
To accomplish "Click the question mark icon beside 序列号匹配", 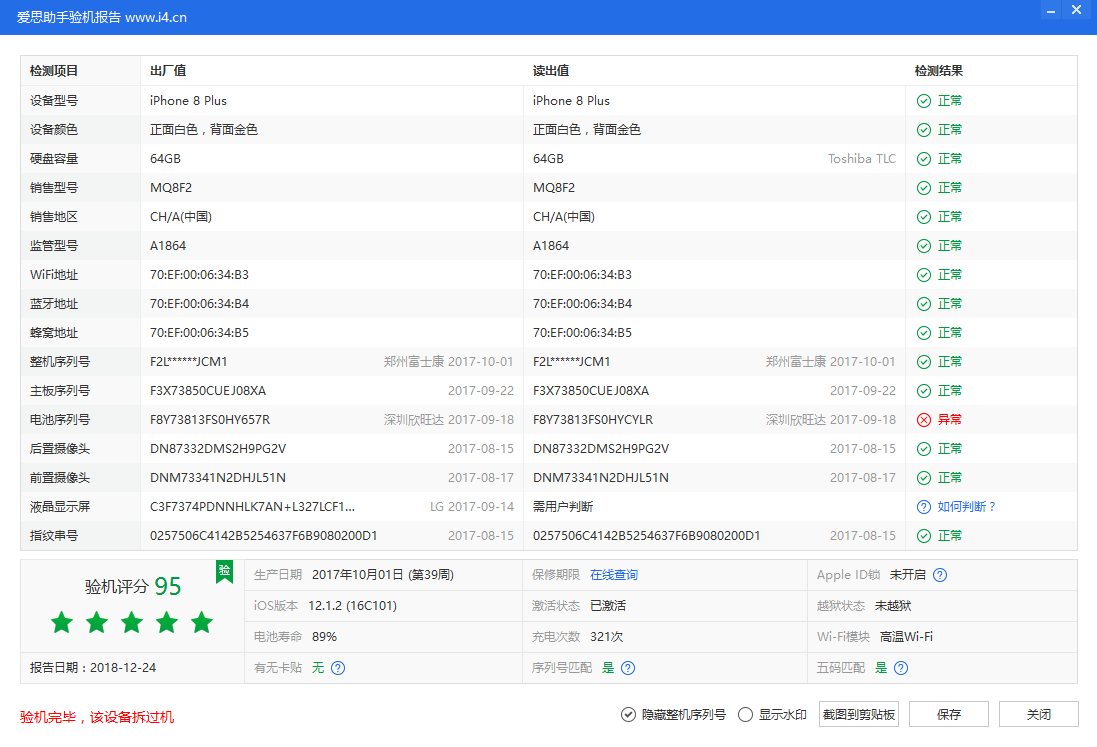I will tap(626, 667).
